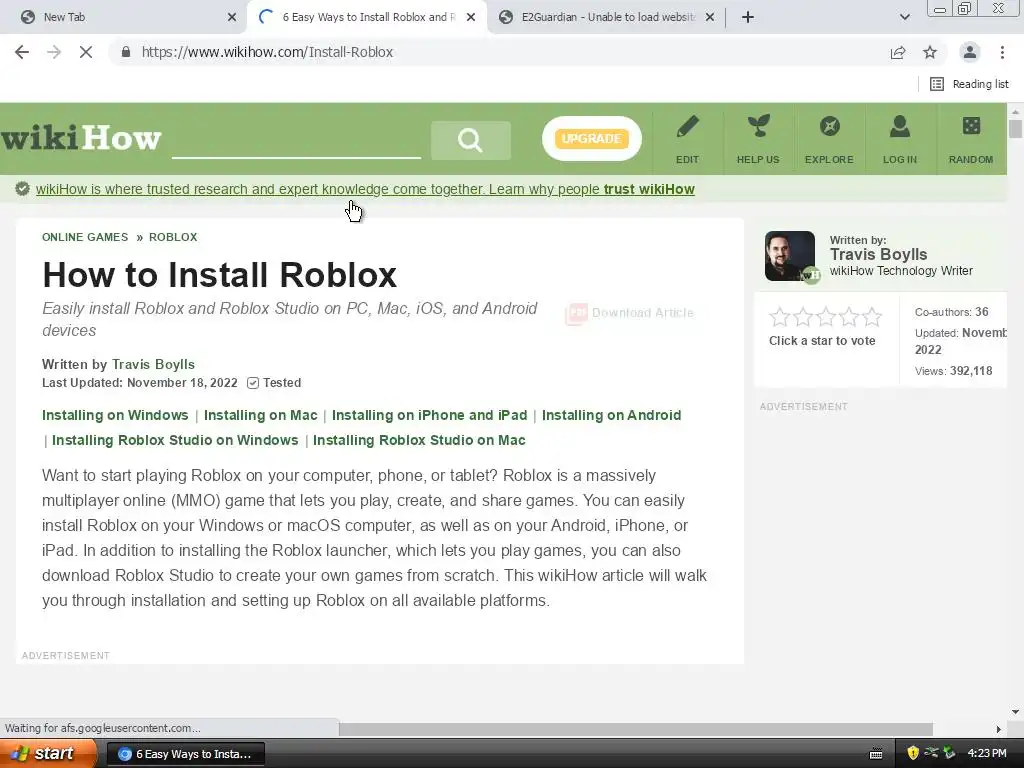1024x768 pixels.
Task: Jump to Installing on Windows
Action: (x=115, y=415)
